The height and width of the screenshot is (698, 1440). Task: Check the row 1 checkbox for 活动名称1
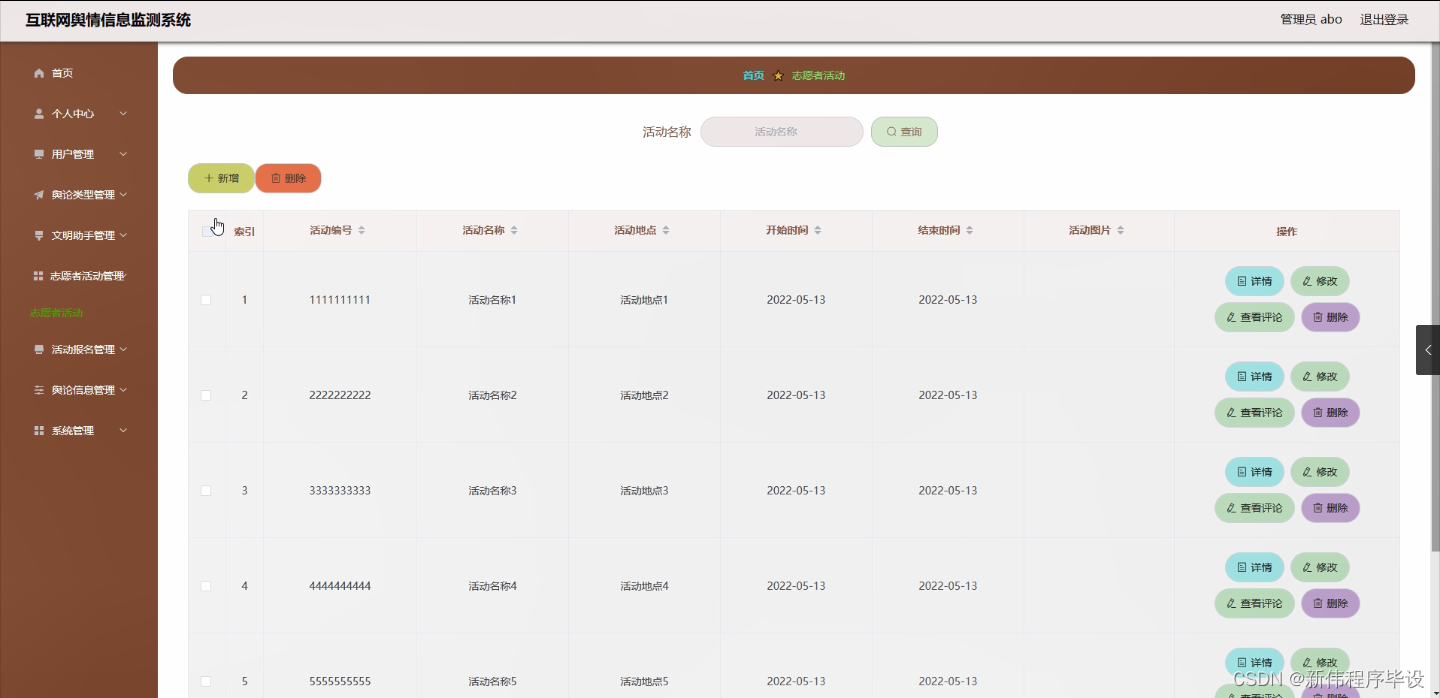206,300
